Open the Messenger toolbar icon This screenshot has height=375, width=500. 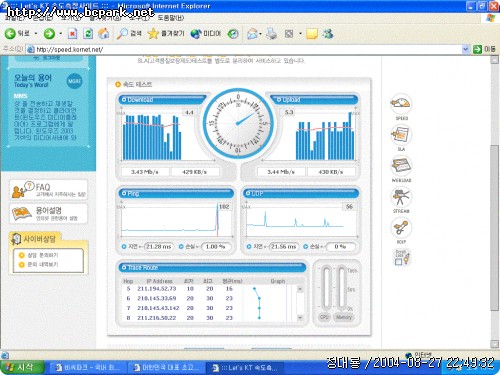[328, 33]
